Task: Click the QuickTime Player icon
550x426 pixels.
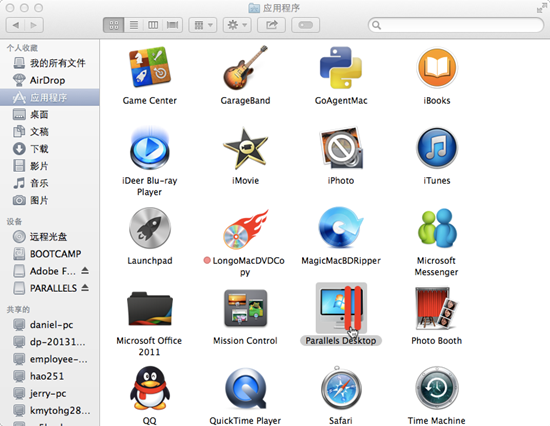Action: [245, 388]
